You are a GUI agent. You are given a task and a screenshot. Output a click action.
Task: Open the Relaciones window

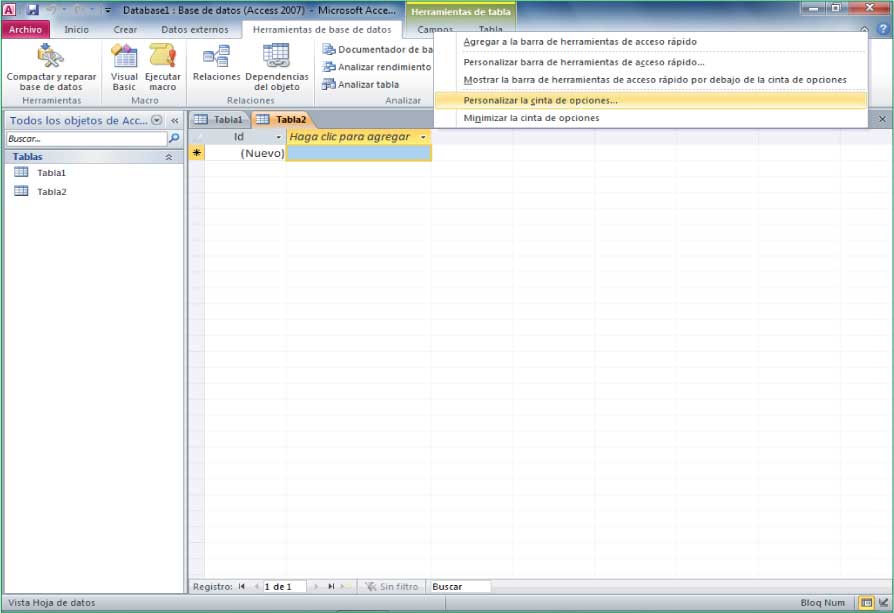click(216, 63)
